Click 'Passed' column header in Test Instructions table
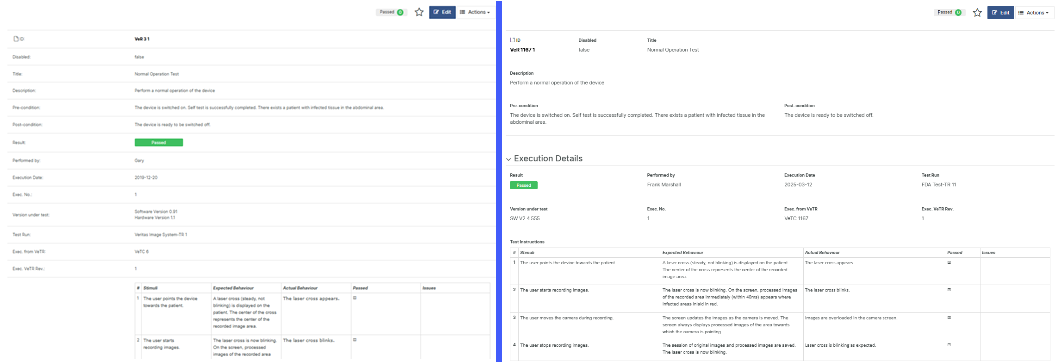1055x362 pixels. (954, 252)
